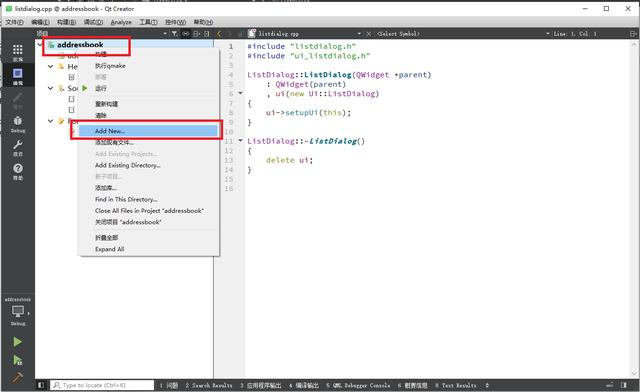Split the editor with top-right icon
Image resolution: width=640 pixels, height=392 pixels.
[x=633, y=33]
